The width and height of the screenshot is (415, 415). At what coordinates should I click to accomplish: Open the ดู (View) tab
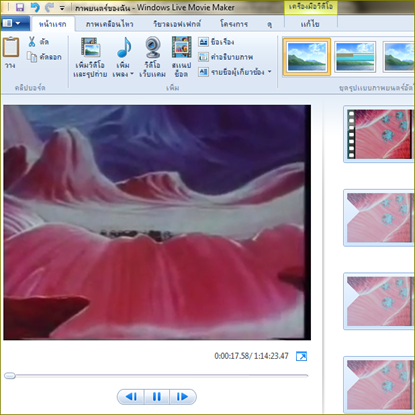click(269, 24)
